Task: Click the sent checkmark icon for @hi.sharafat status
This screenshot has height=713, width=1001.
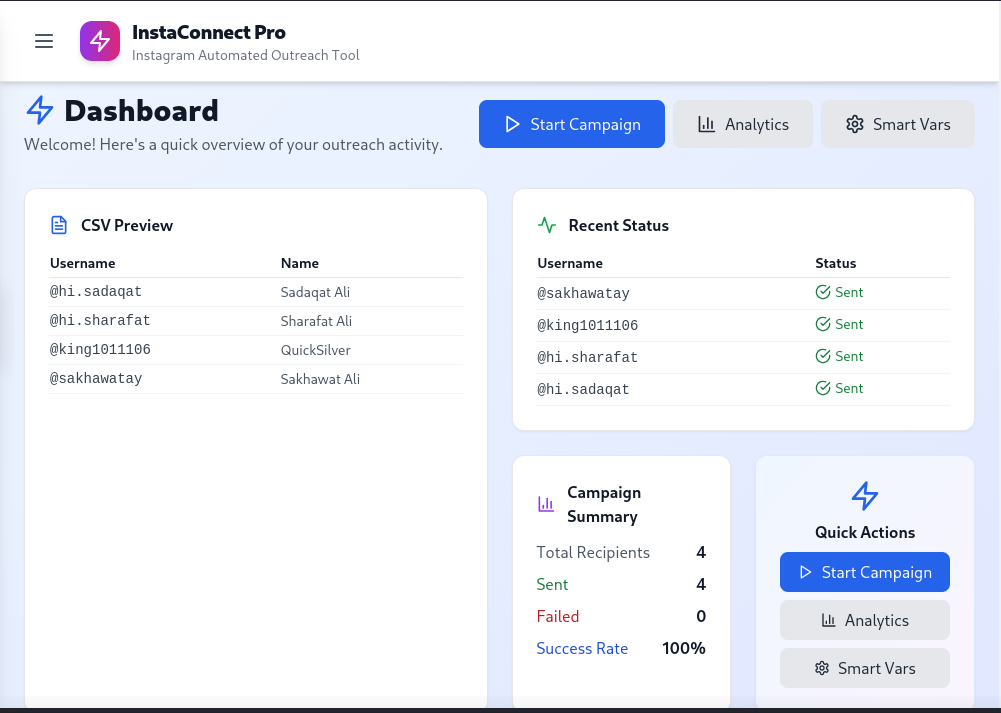Action: 823,356
